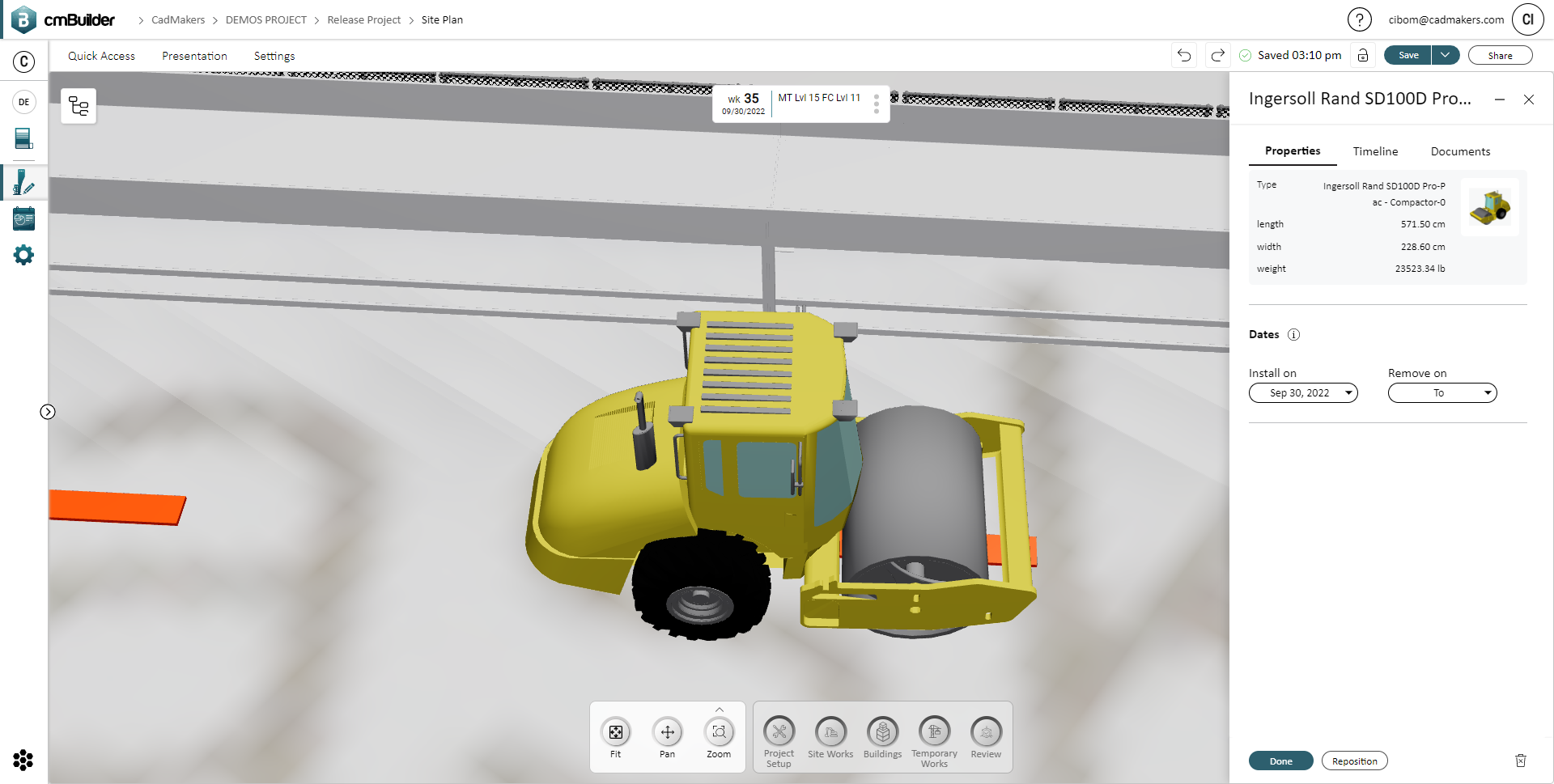Open the Remove on date dropdown
Screen dimensions: 1554x784
point(1442,393)
